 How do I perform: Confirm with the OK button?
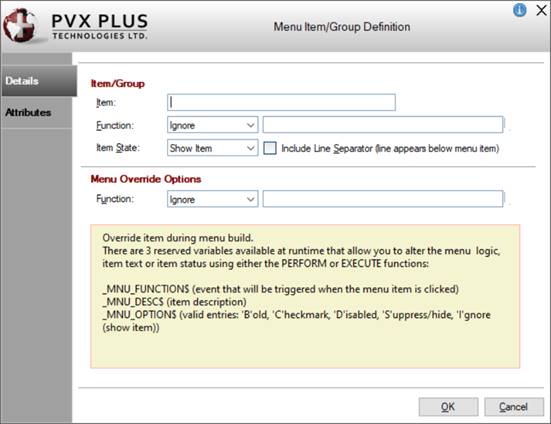pyautogui.click(x=448, y=407)
